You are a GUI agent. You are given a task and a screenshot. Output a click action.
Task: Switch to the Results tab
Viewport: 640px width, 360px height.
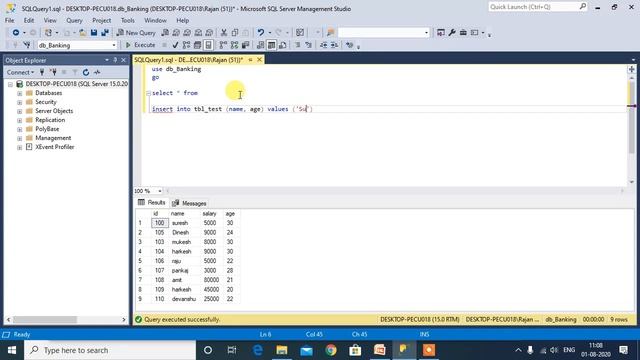click(152, 202)
